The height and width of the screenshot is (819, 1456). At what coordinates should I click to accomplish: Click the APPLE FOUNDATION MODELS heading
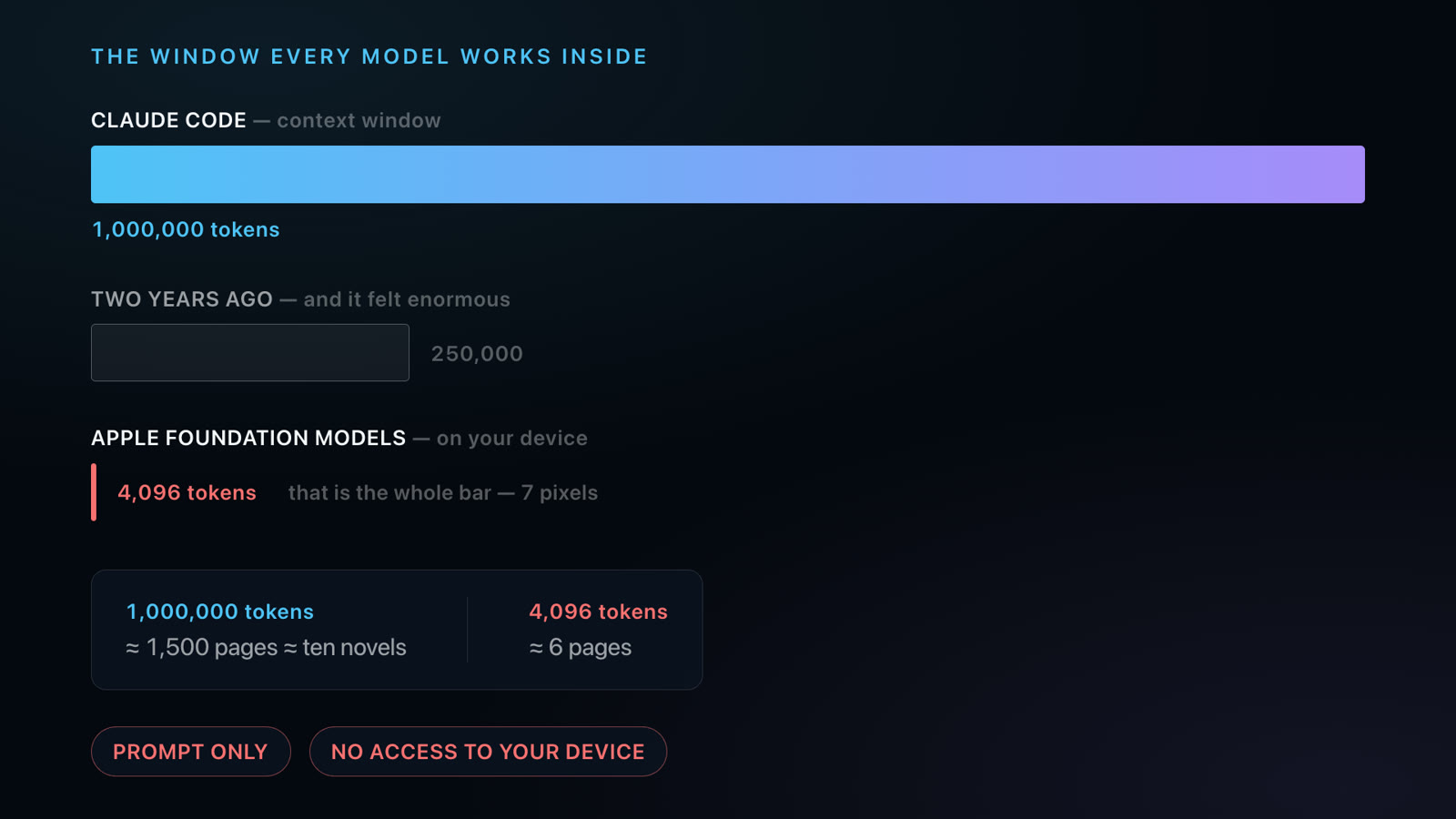coord(248,438)
